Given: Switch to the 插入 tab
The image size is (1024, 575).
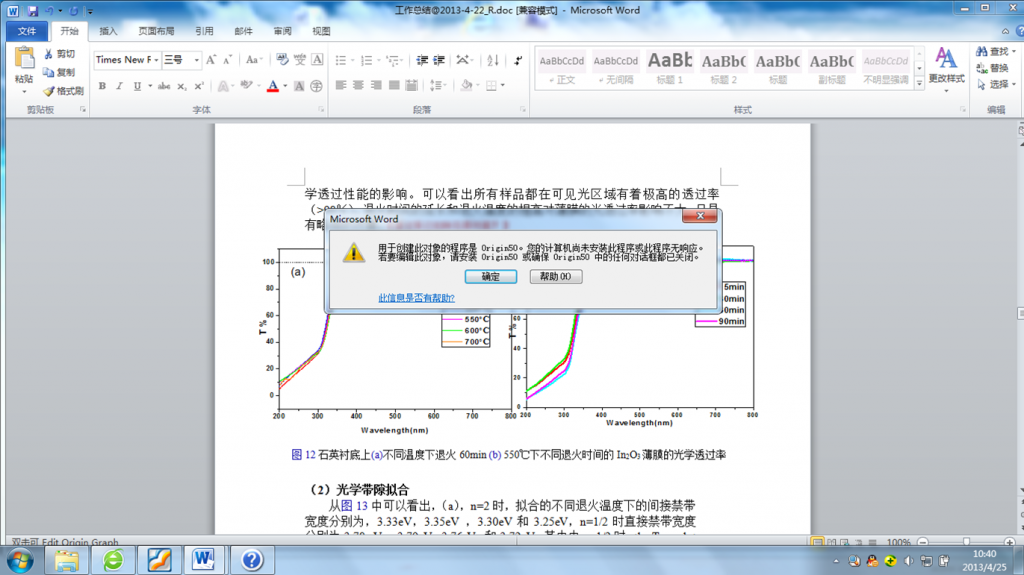Looking at the screenshot, I should [108, 31].
